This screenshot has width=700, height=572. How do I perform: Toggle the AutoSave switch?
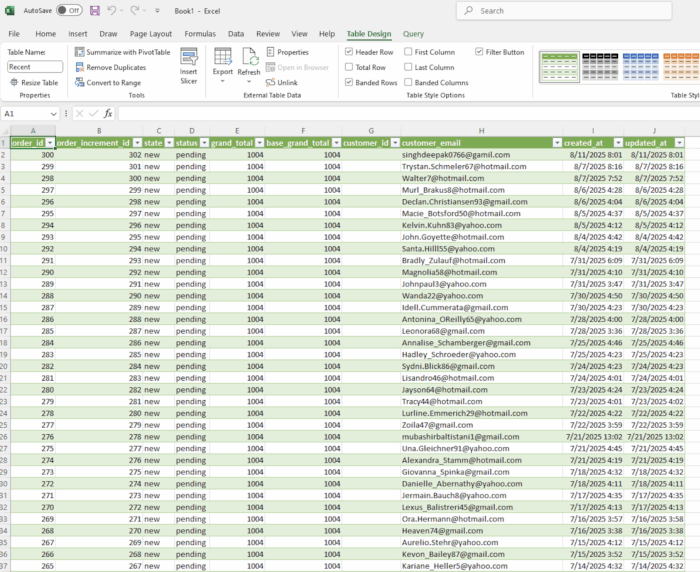(x=69, y=10)
